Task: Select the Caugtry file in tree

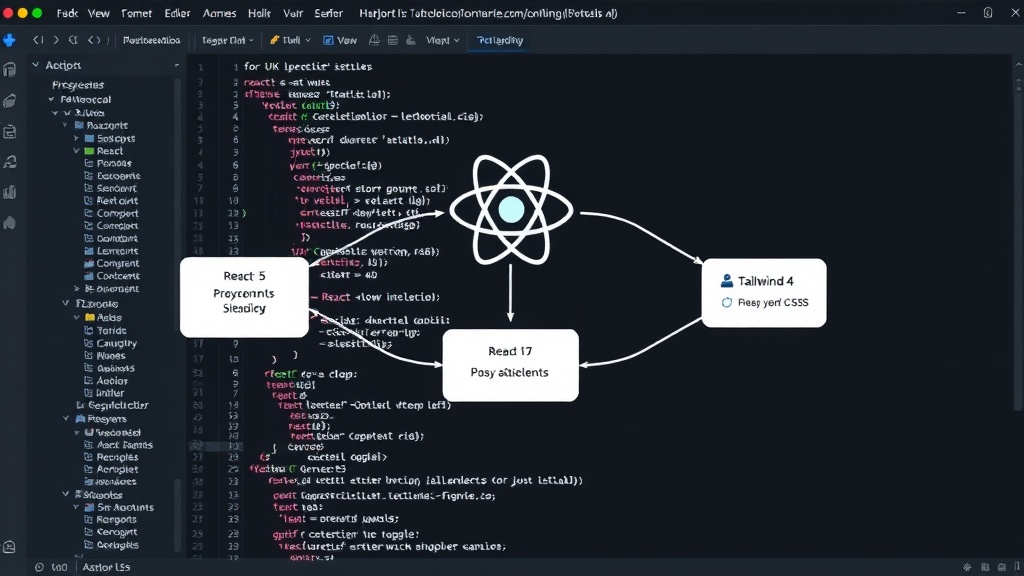Action: click(110, 343)
